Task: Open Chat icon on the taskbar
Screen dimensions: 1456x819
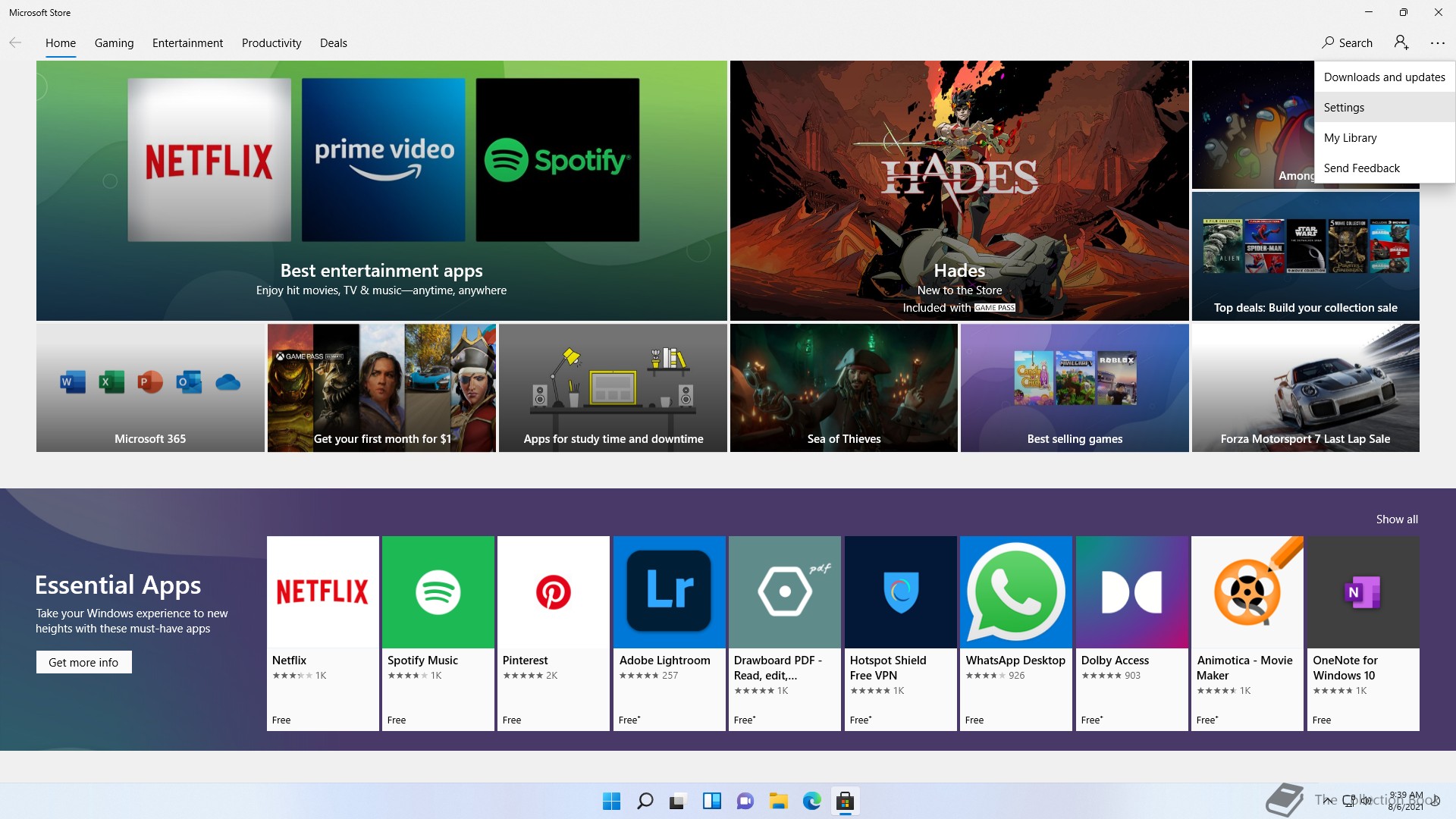Action: 745,801
